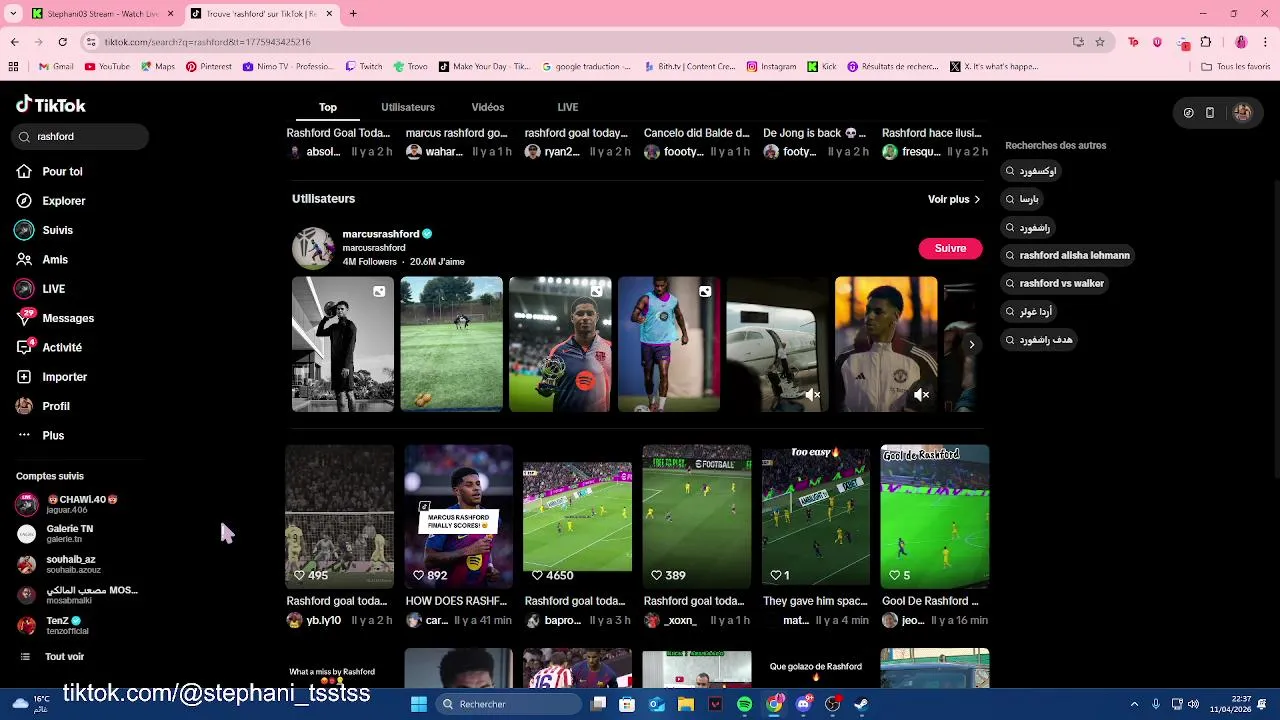The width and height of the screenshot is (1280, 720).
Task: Click the rashford search field
Action: click(x=80, y=136)
